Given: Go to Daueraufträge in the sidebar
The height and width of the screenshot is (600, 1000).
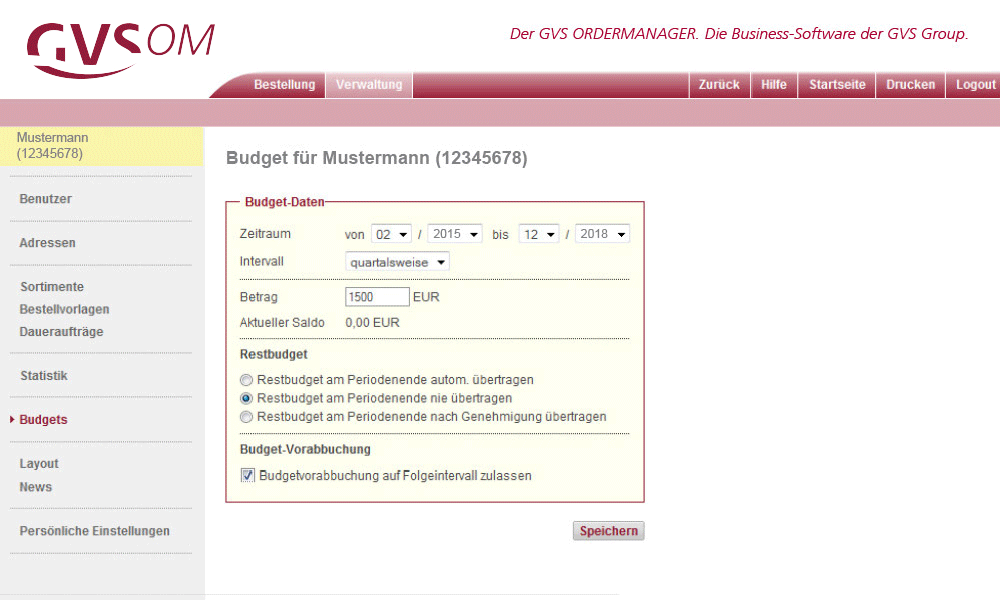Looking at the screenshot, I should tap(61, 332).
